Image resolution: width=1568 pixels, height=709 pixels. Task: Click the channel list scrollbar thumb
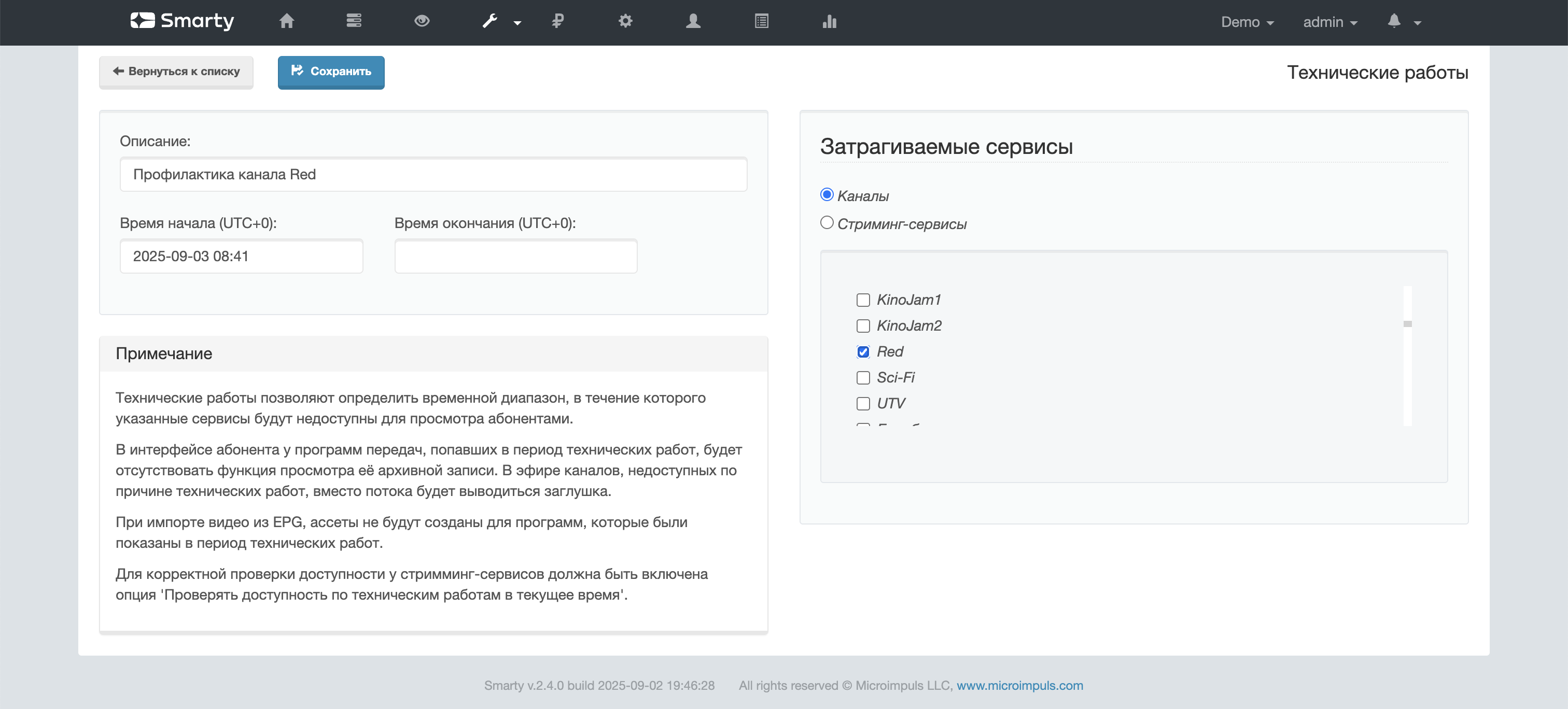click(x=1407, y=324)
